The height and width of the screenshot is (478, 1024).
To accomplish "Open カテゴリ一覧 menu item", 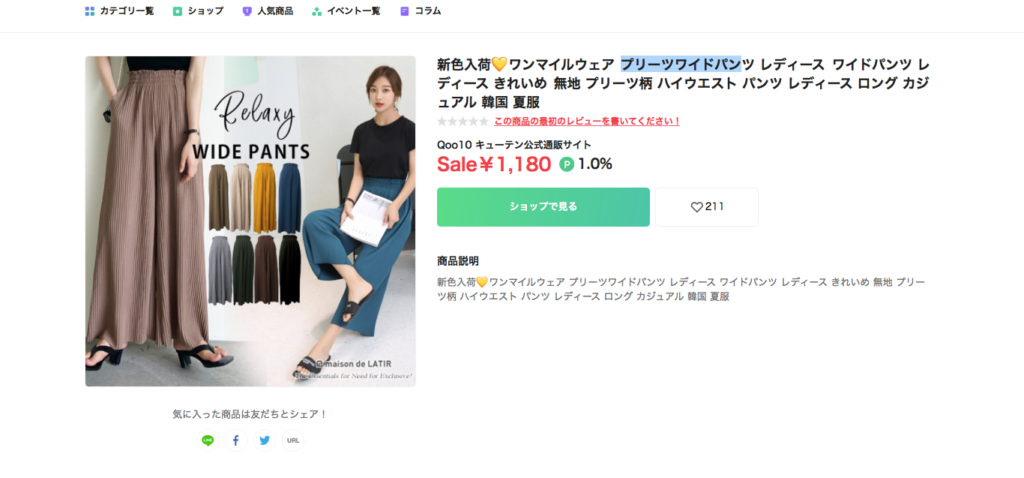I will pyautogui.click(x=127, y=11).
